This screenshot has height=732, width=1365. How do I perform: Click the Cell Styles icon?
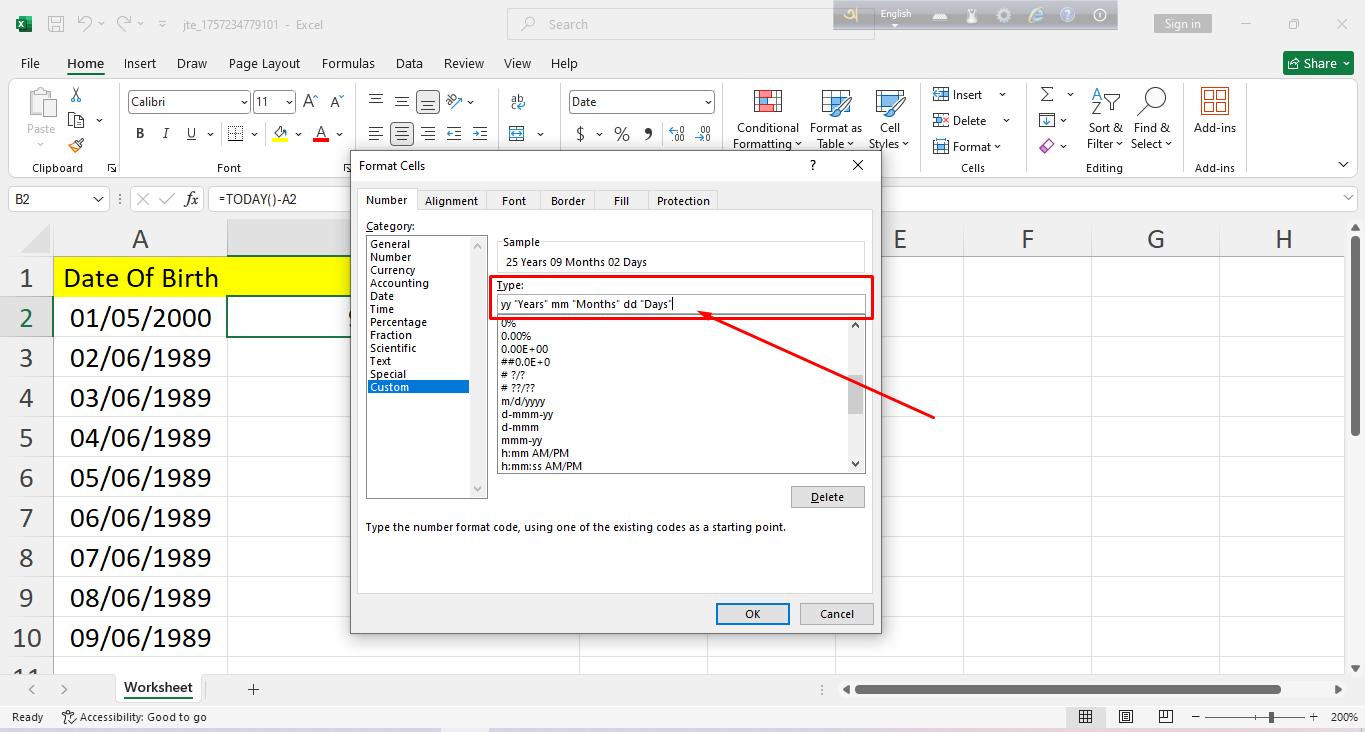(889, 103)
